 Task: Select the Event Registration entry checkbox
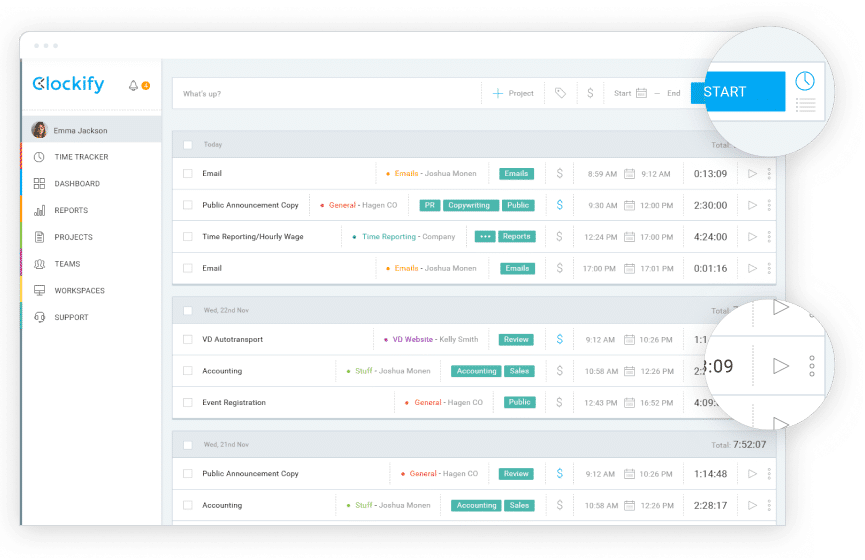coord(187,402)
